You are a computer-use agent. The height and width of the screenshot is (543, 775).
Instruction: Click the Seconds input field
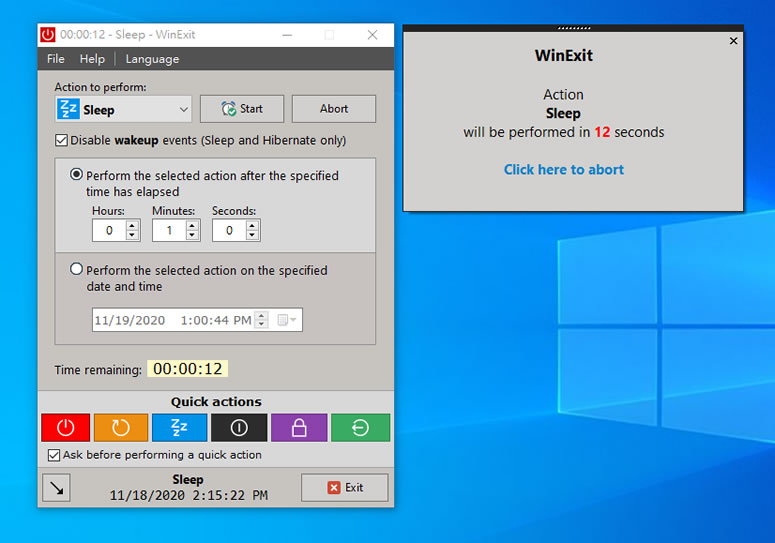click(229, 230)
